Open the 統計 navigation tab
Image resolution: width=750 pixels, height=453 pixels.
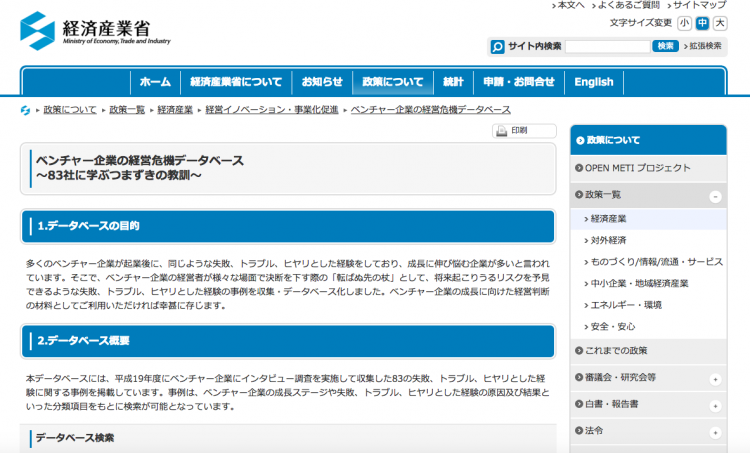[x=453, y=82]
